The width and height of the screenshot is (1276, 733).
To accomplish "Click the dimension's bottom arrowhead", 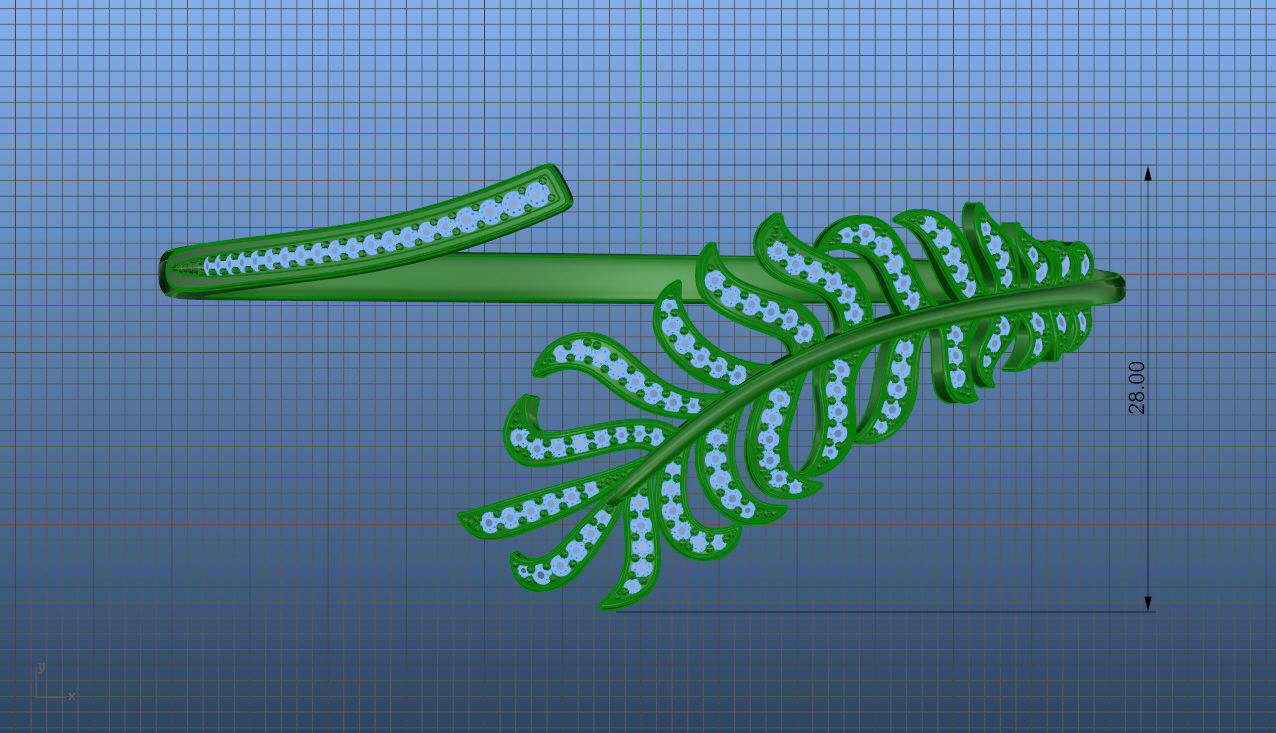I will coord(1148,603).
